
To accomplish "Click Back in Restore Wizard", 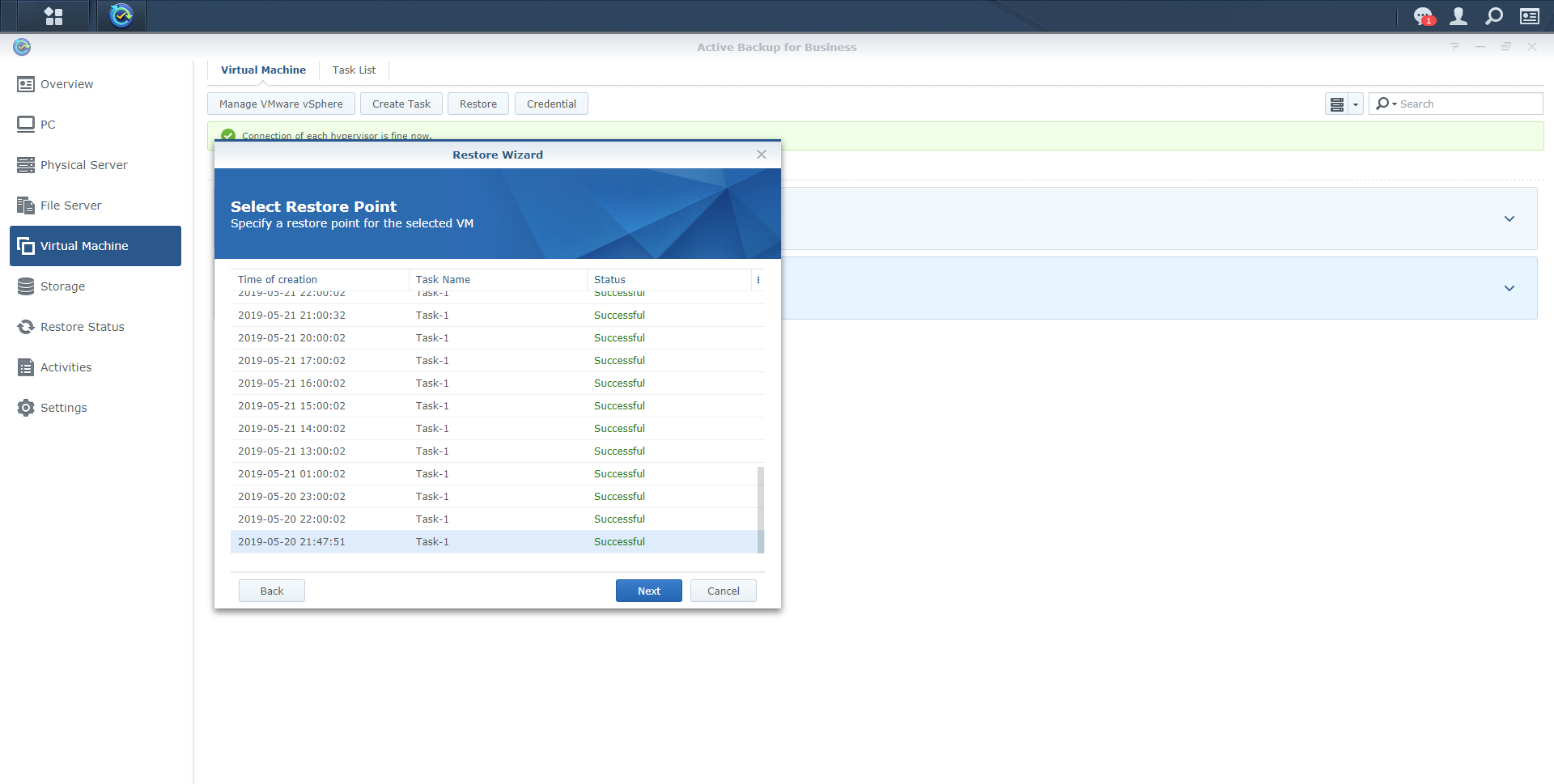I will [x=272, y=591].
